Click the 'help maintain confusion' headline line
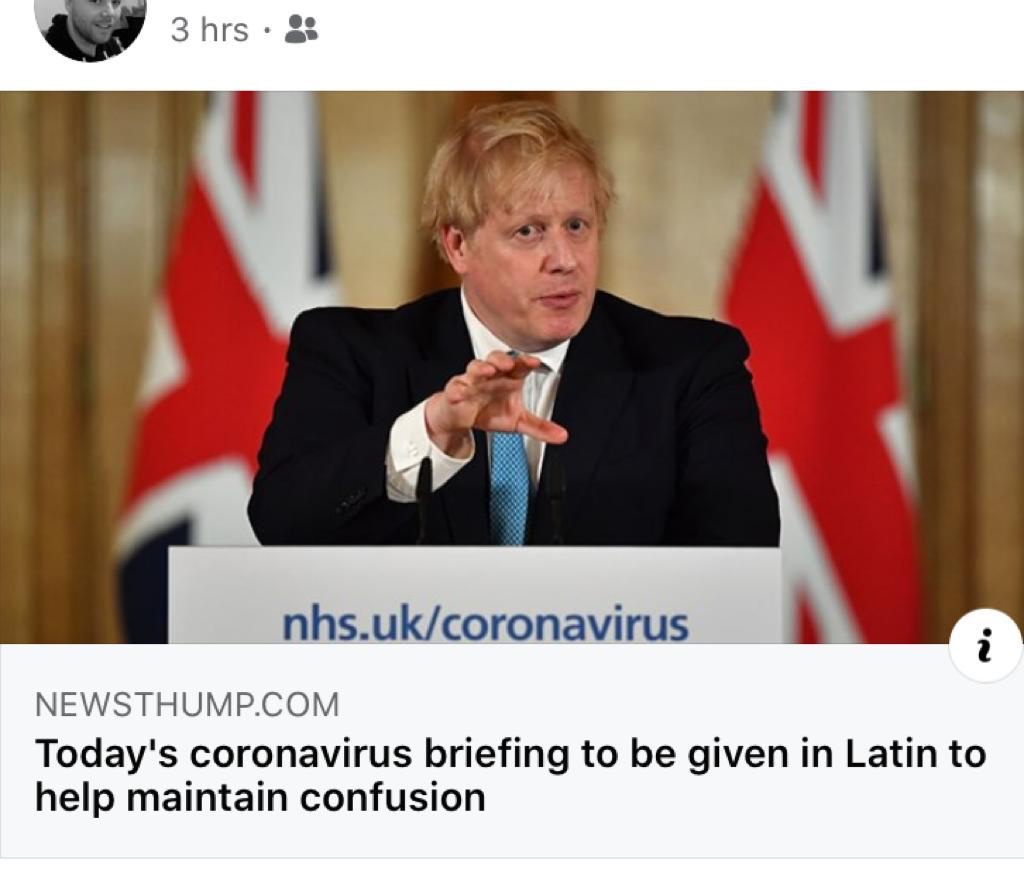This screenshot has height=870, width=1024. click(x=260, y=797)
